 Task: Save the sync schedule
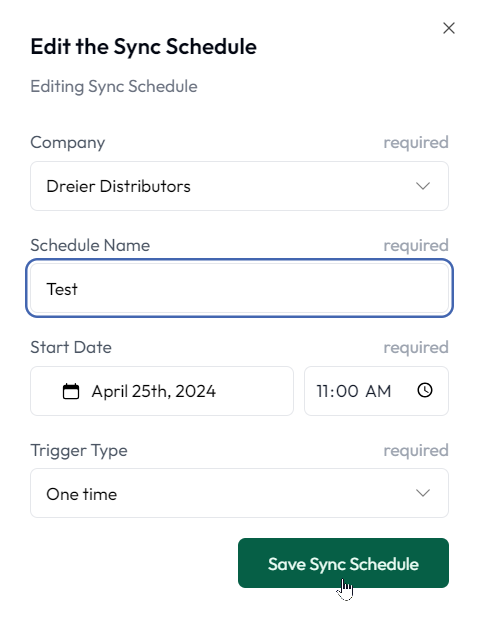click(x=343, y=563)
